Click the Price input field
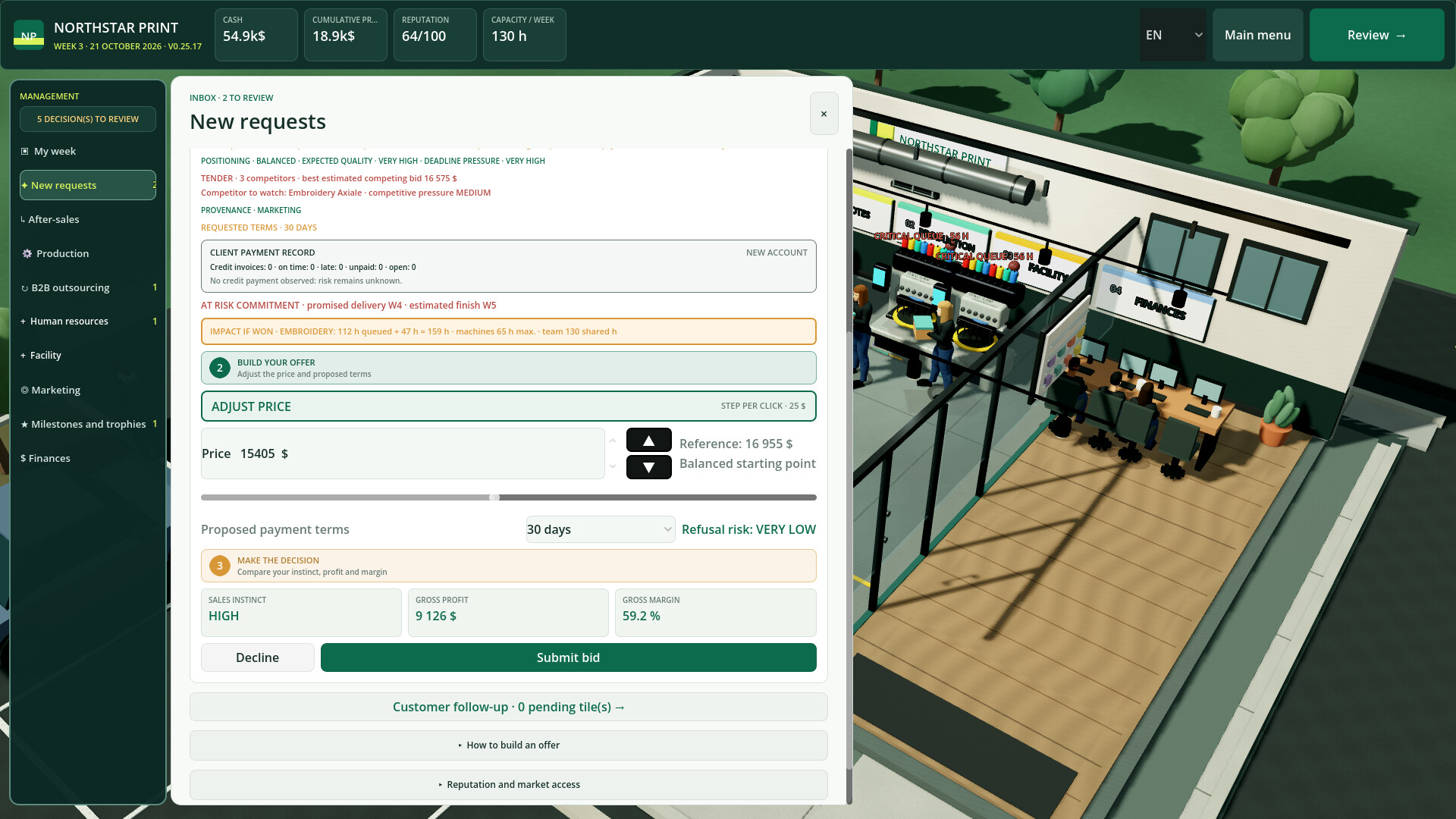Screen dimensions: 1456x819 pyautogui.click(x=403, y=453)
